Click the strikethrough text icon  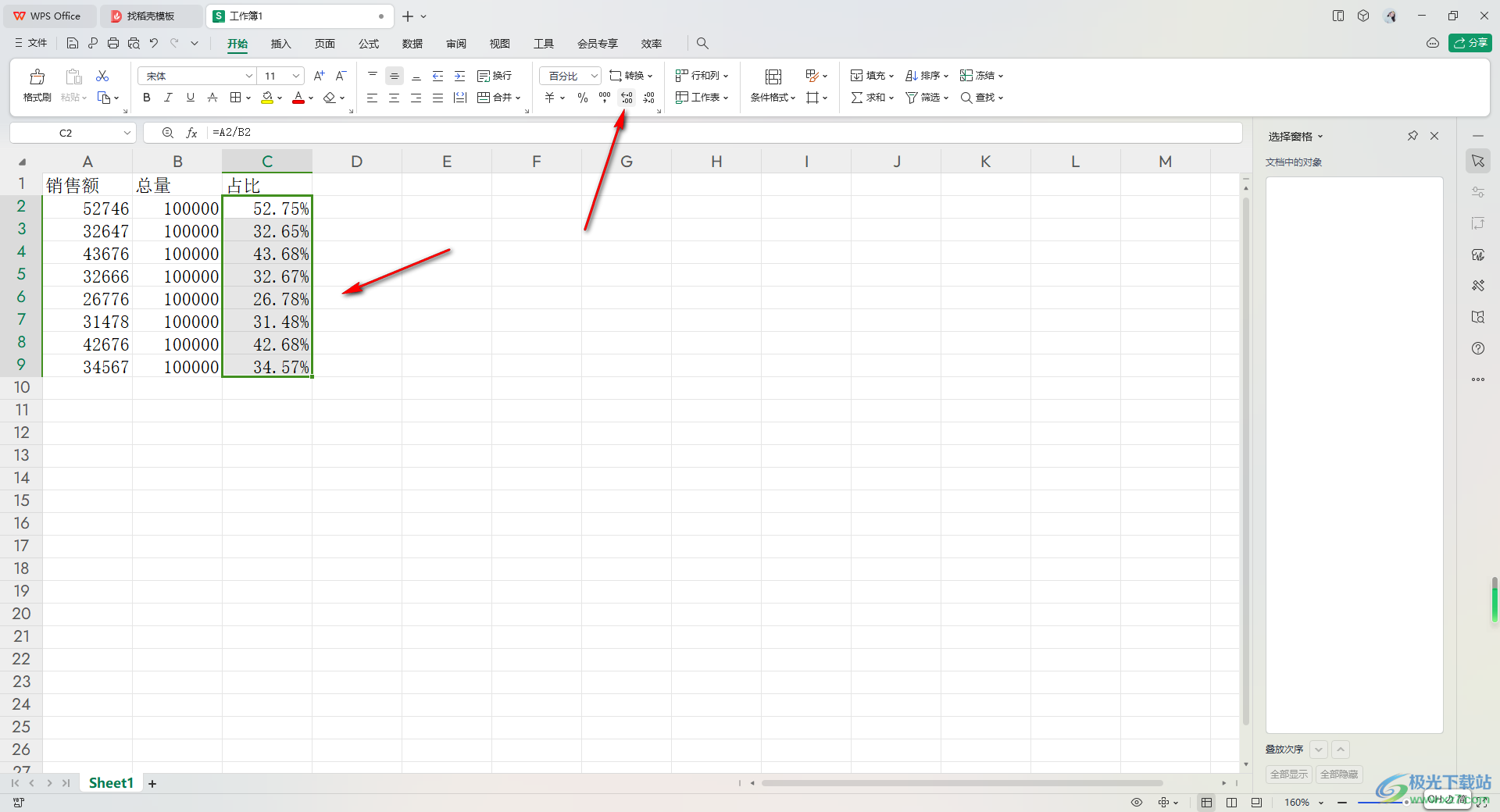click(212, 98)
